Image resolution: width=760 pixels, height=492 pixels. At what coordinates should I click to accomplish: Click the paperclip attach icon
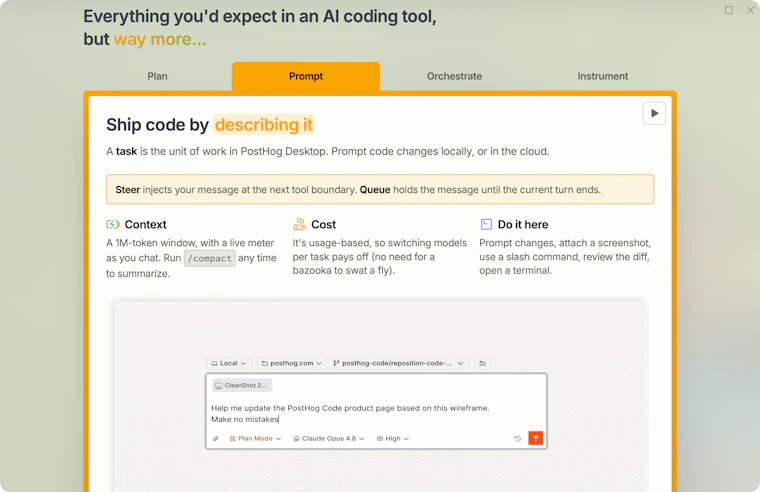[x=216, y=439]
